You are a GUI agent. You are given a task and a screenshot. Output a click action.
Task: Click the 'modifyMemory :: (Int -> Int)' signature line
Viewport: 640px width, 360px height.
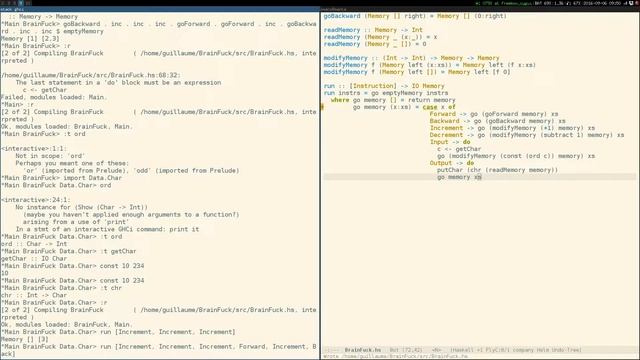point(411,58)
